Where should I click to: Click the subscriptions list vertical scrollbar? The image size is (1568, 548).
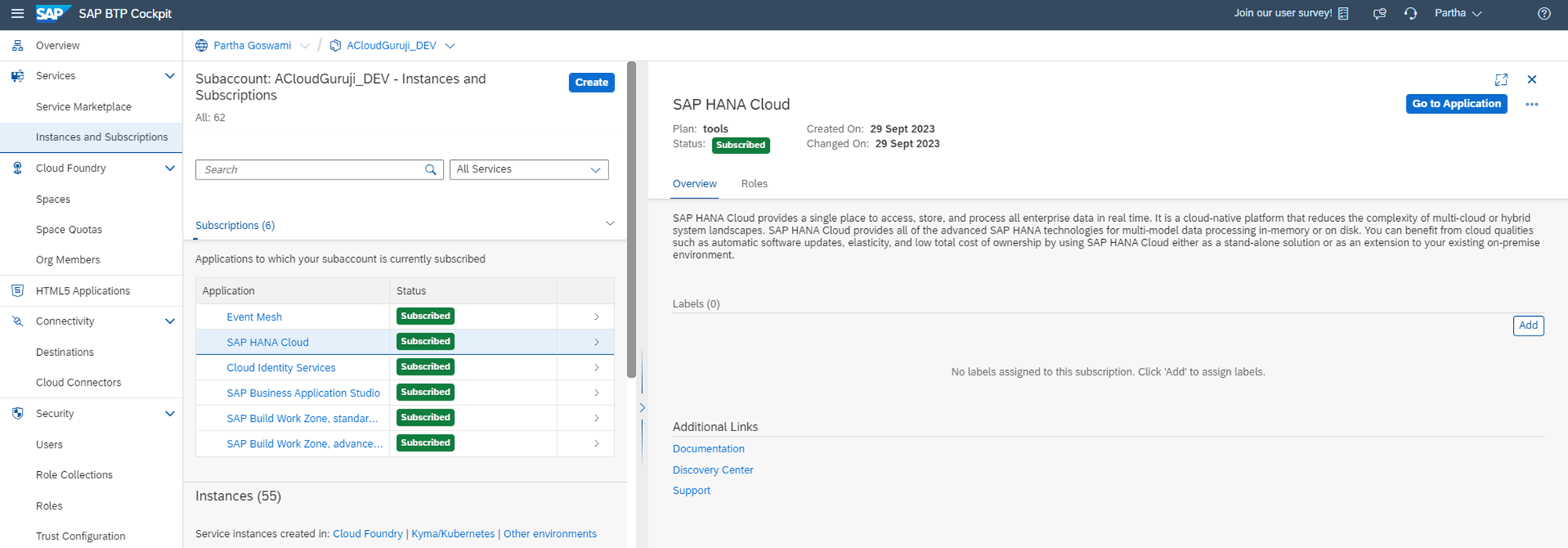[x=631, y=220]
